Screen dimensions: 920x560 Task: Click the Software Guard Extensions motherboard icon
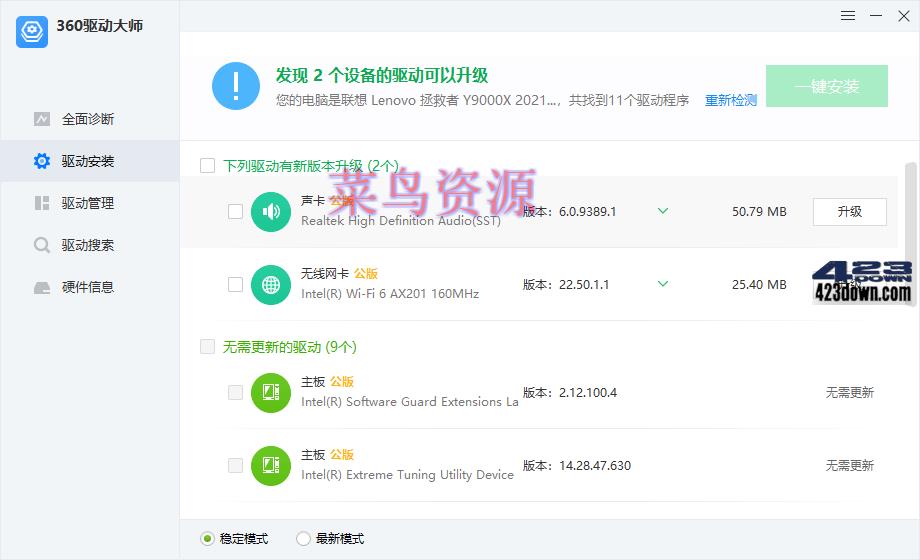click(270, 393)
